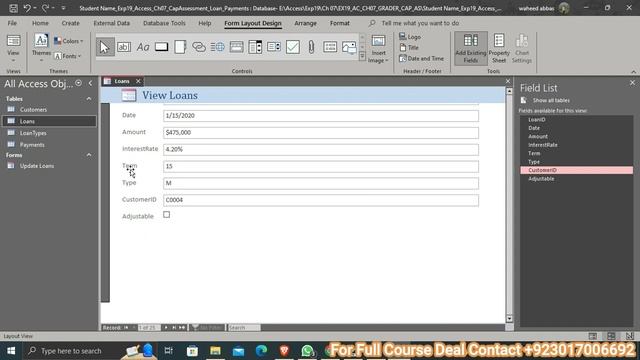Pick the Option Group control icon
This screenshot has width=640, height=360.
click(x=330, y=47)
